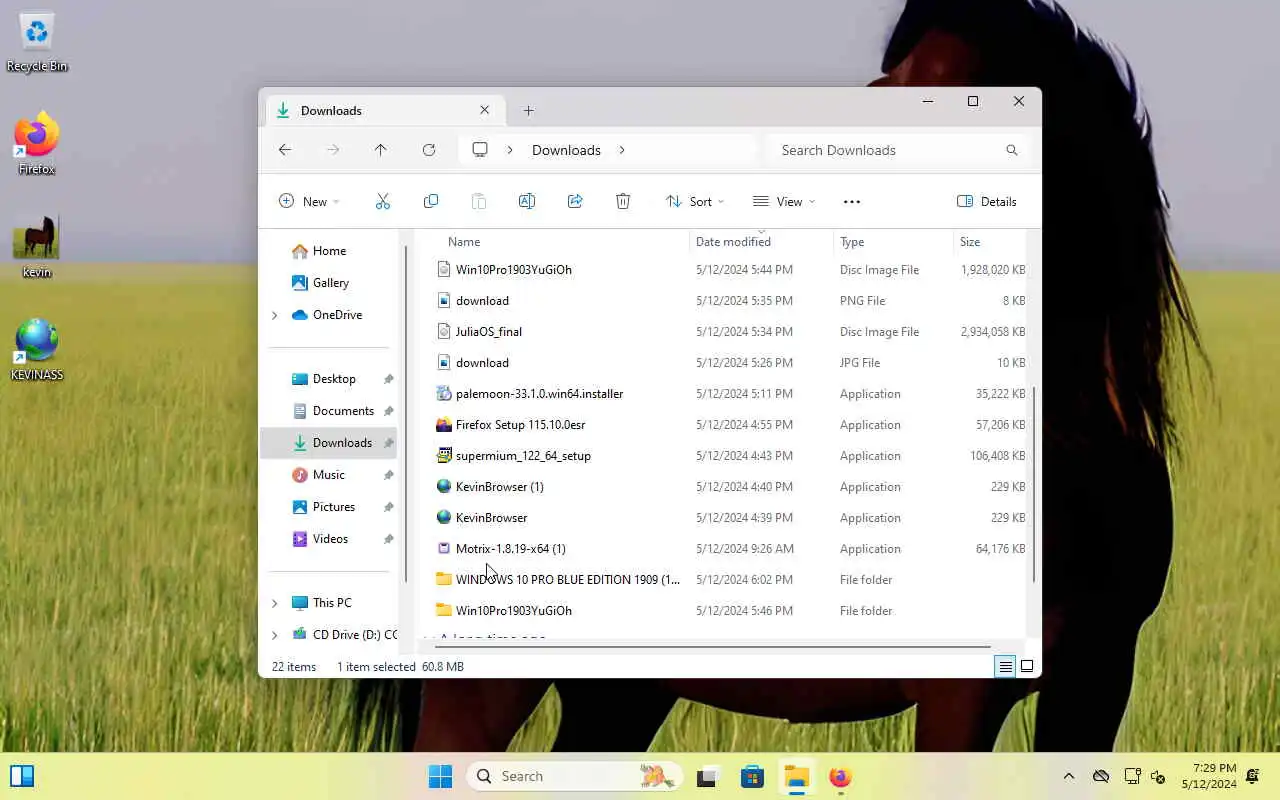This screenshot has width=1280, height=800.
Task: Open Firefox desktop shortcut
Action: pyautogui.click(x=37, y=144)
